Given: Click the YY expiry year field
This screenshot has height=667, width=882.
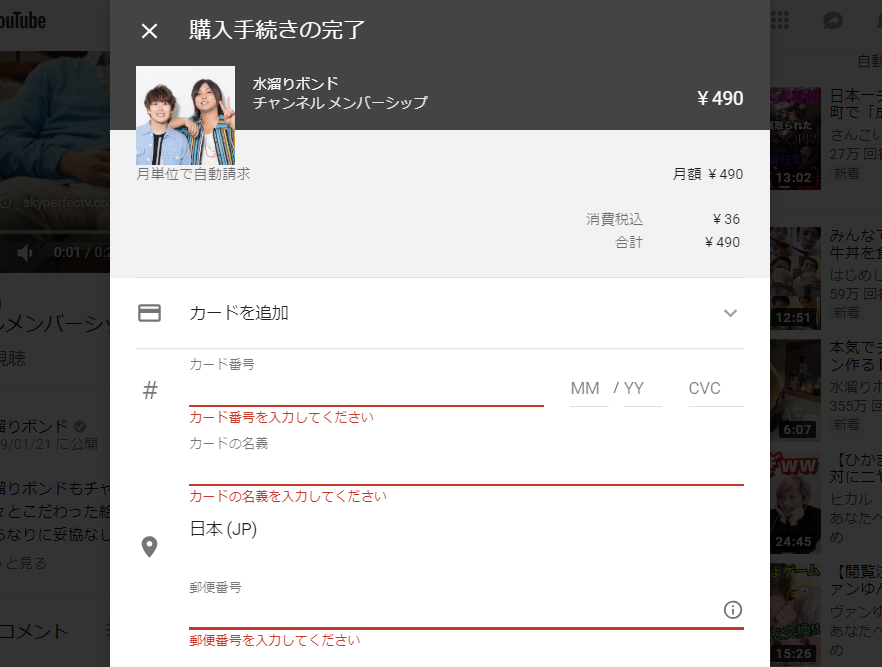Looking at the screenshot, I should pos(641,389).
